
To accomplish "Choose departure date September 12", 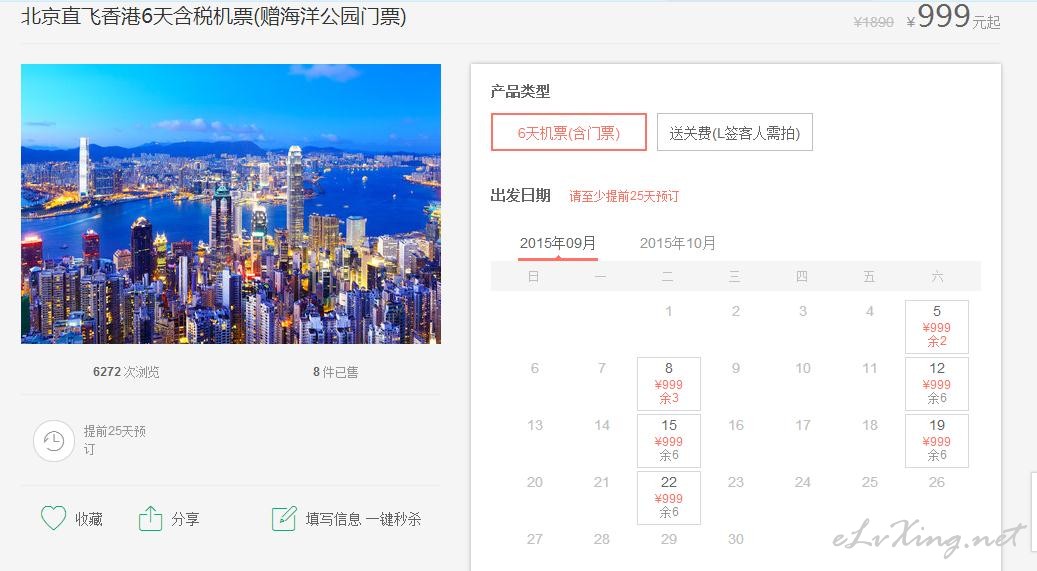I will point(936,384).
